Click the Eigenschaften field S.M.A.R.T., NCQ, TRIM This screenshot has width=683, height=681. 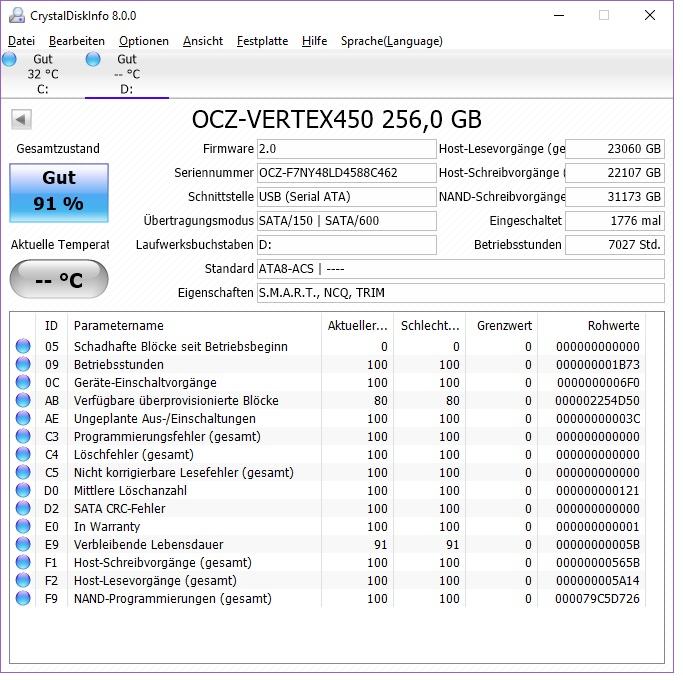pyautogui.click(x=460, y=293)
